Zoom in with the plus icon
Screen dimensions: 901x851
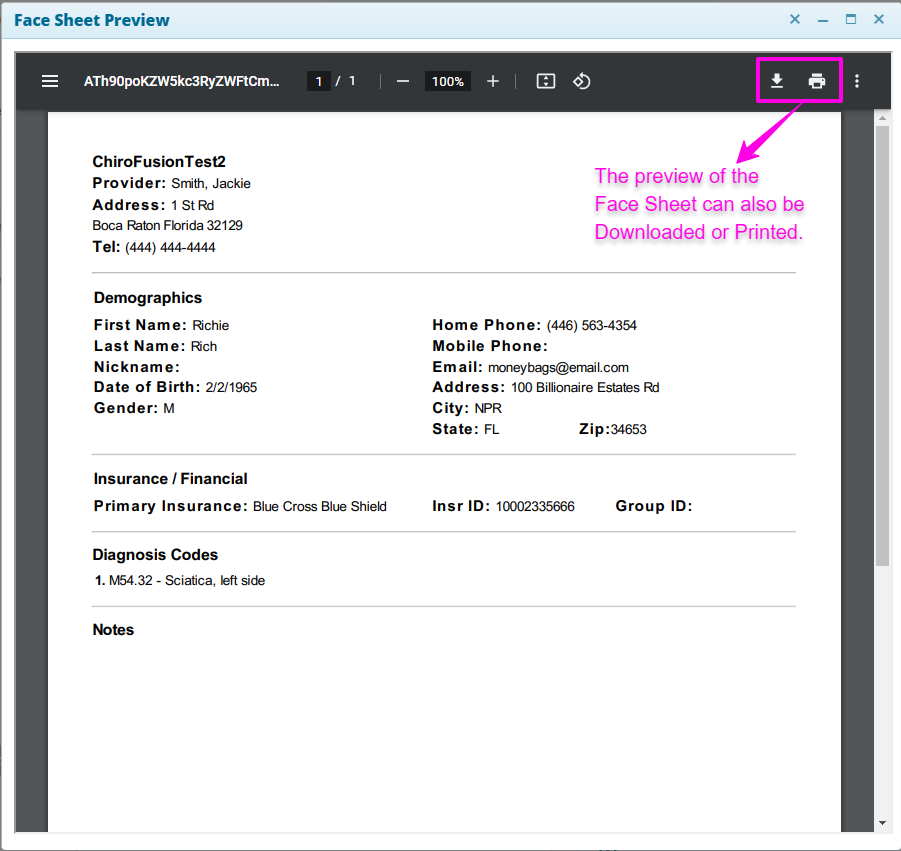click(492, 81)
